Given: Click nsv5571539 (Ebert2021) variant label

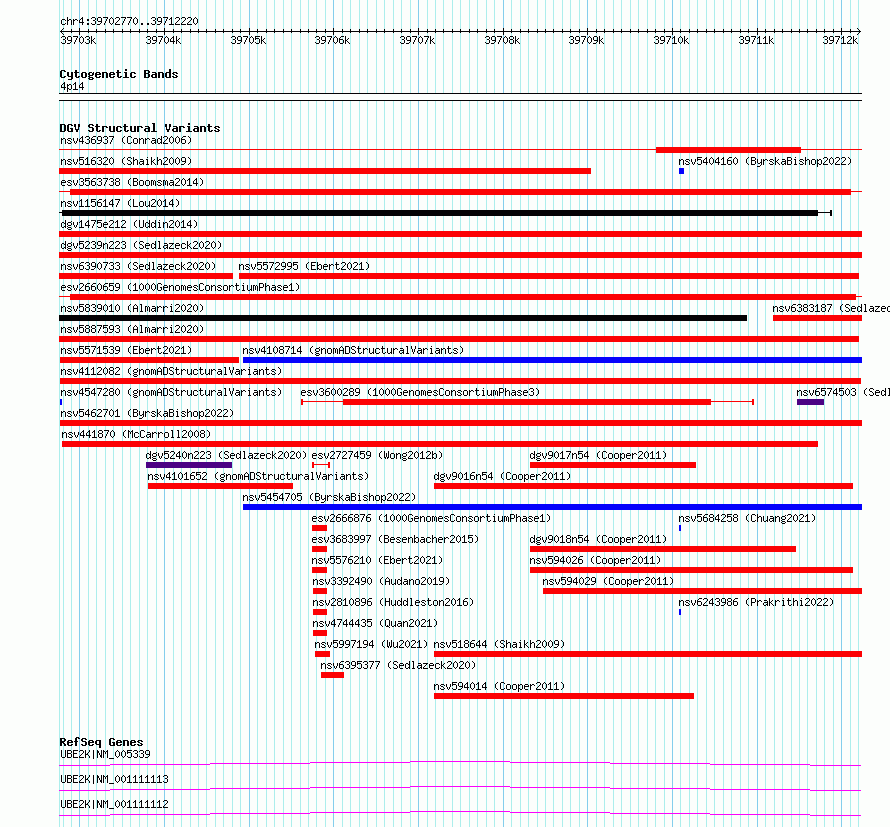Looking at the screenshot, I should point(126,350).
